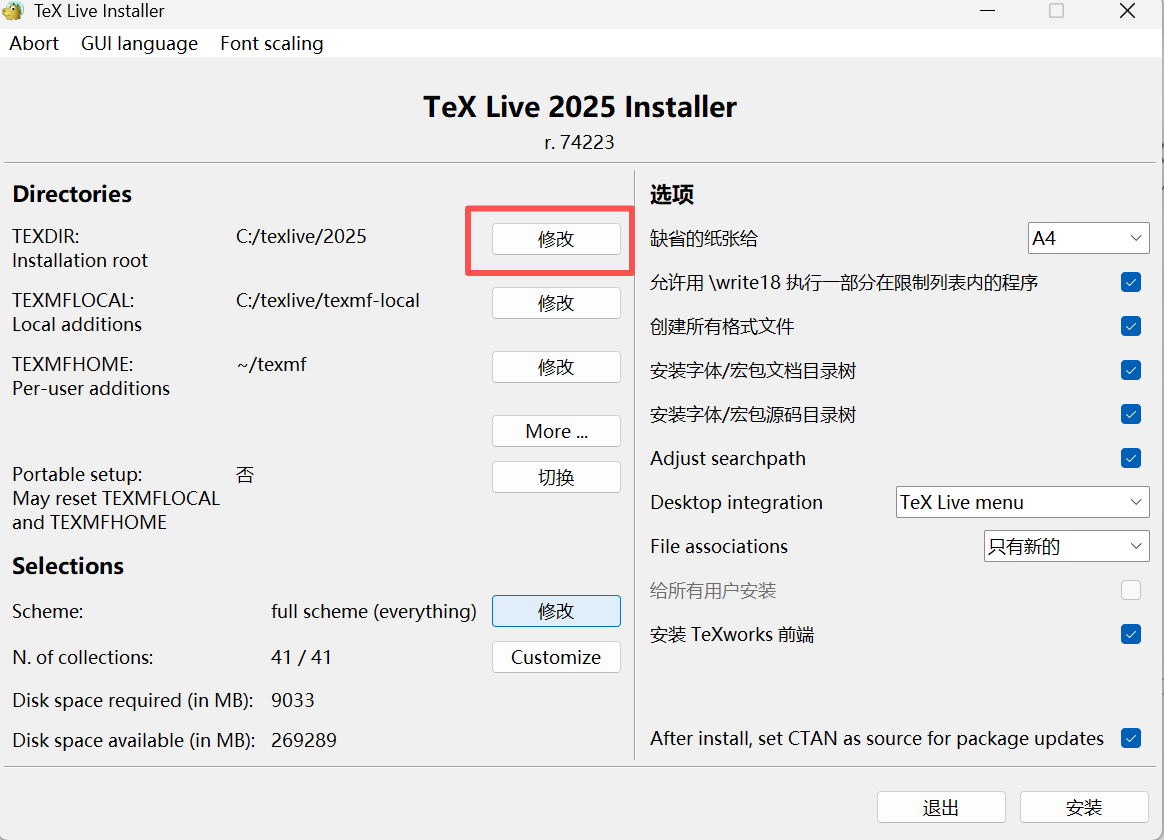This screenshot has height=840, width=1164.
Task: Open the More... directory options
Action: click(556, 431)
